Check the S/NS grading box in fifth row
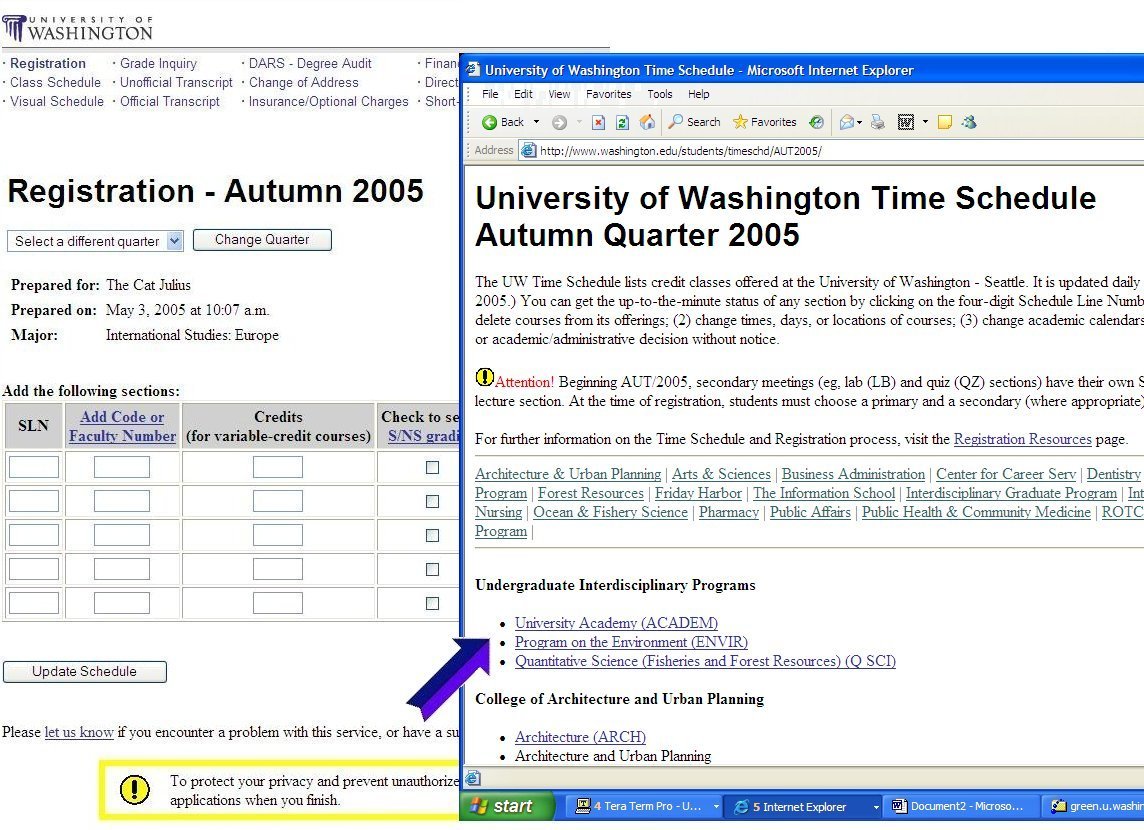 coord(433,603)
